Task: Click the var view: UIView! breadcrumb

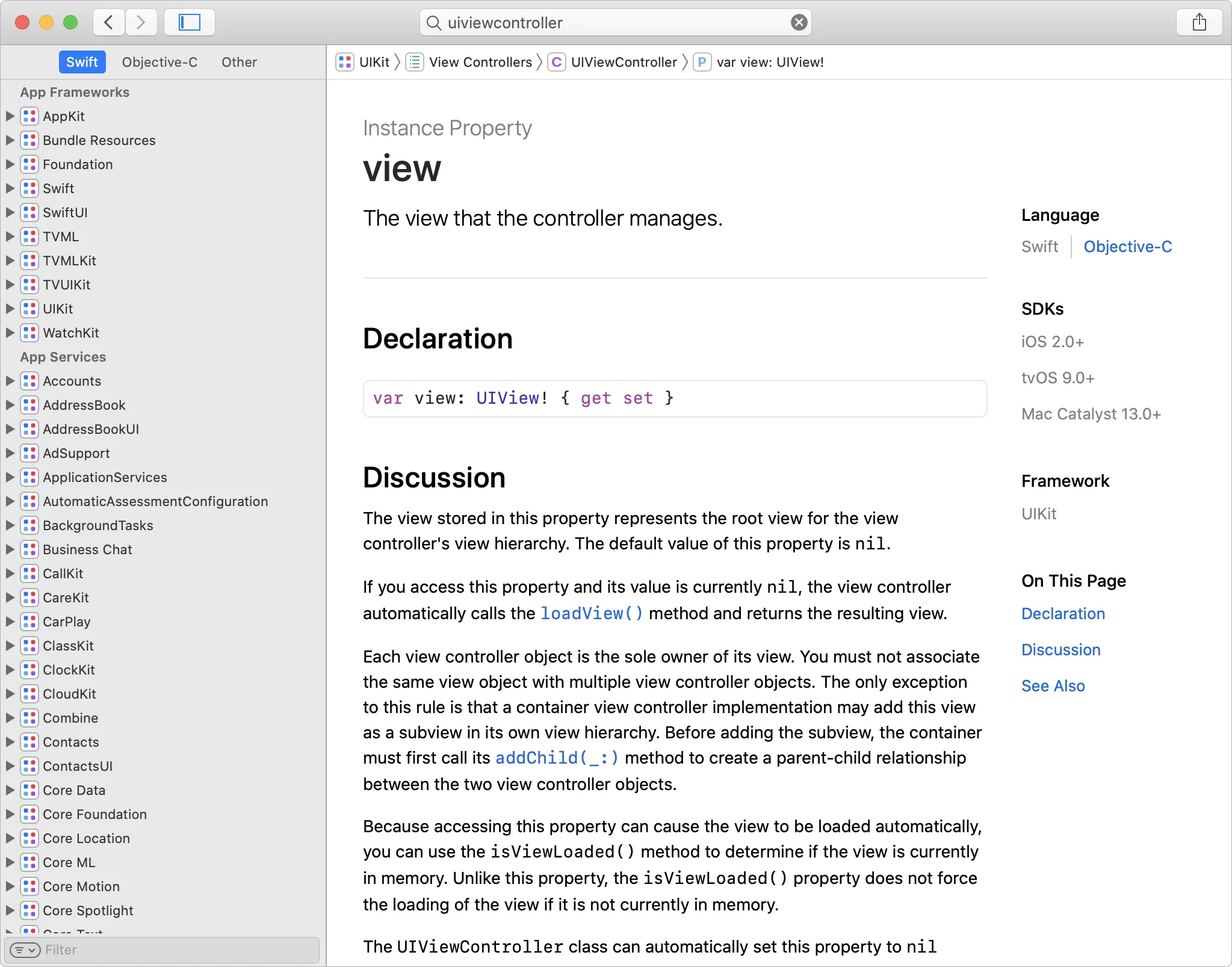Action: [770, 62]
